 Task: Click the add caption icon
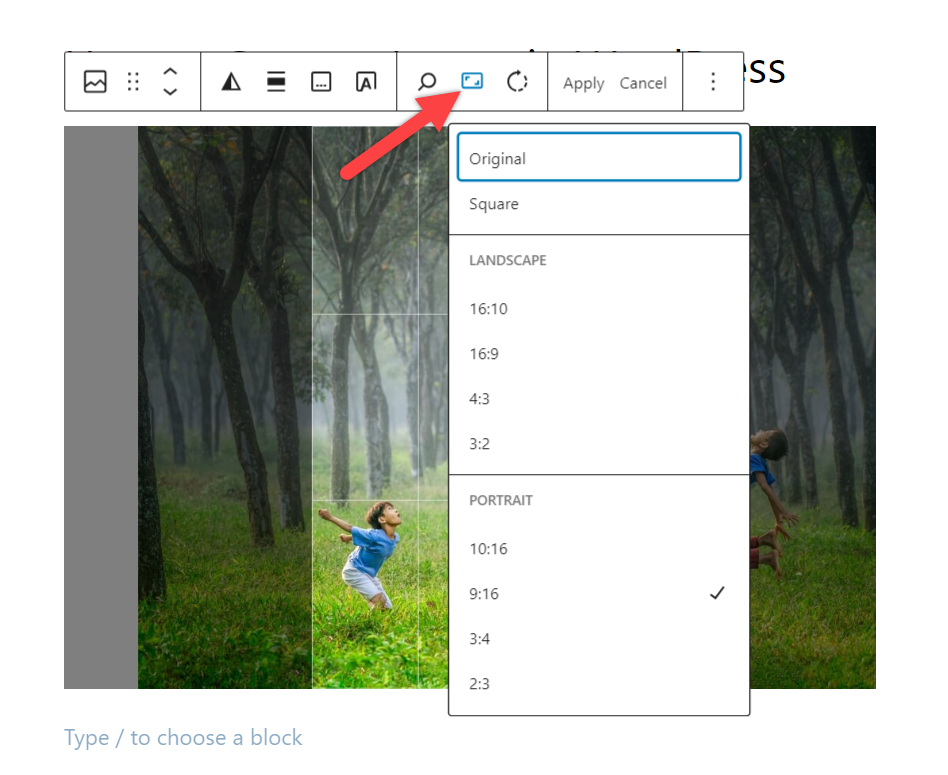[321, 82]
